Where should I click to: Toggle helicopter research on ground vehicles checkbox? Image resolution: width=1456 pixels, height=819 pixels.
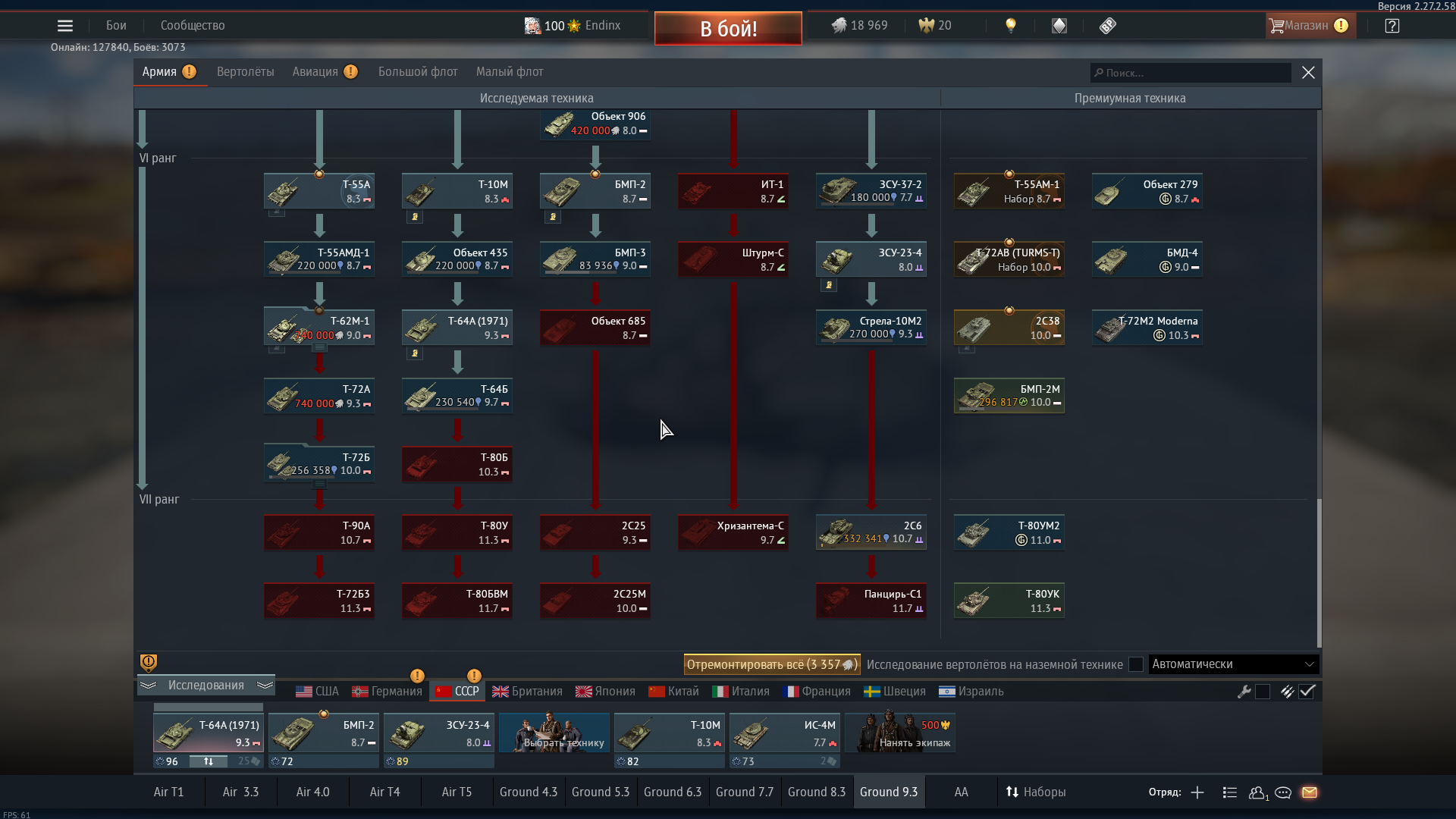click(x=1135, y=664)
